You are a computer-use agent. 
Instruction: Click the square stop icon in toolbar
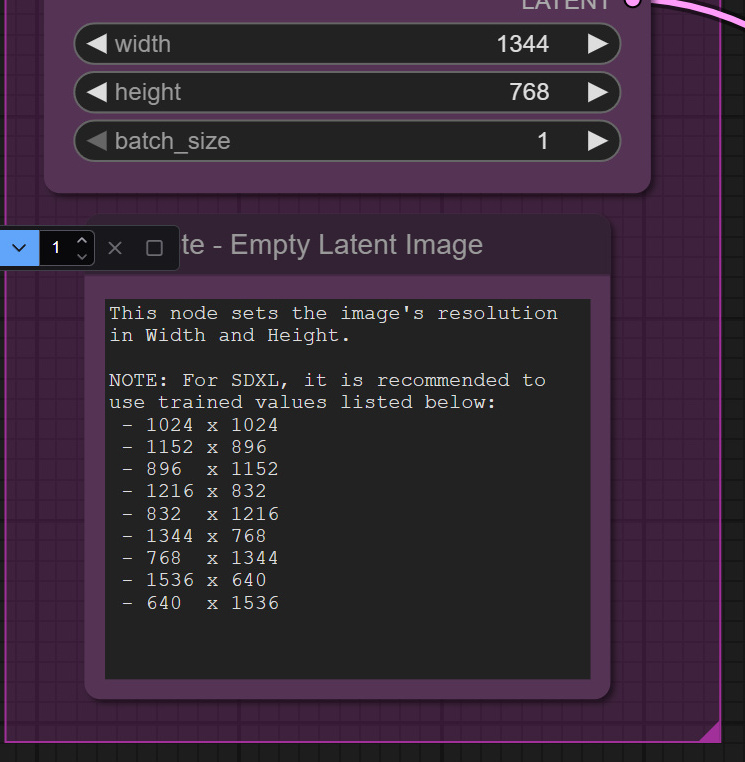click(155, 248)
